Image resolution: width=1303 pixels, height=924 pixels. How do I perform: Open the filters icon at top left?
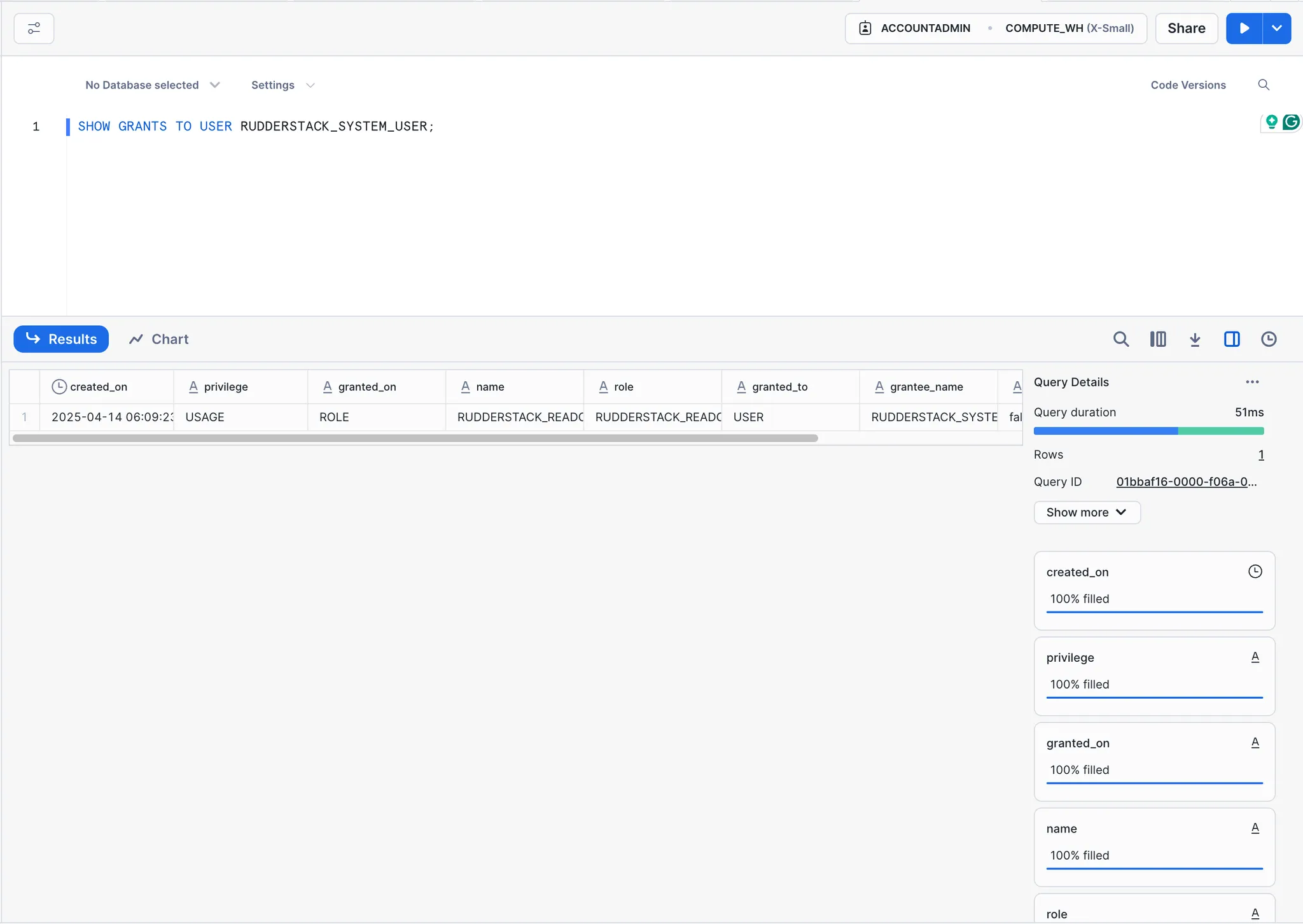[34, 29]
